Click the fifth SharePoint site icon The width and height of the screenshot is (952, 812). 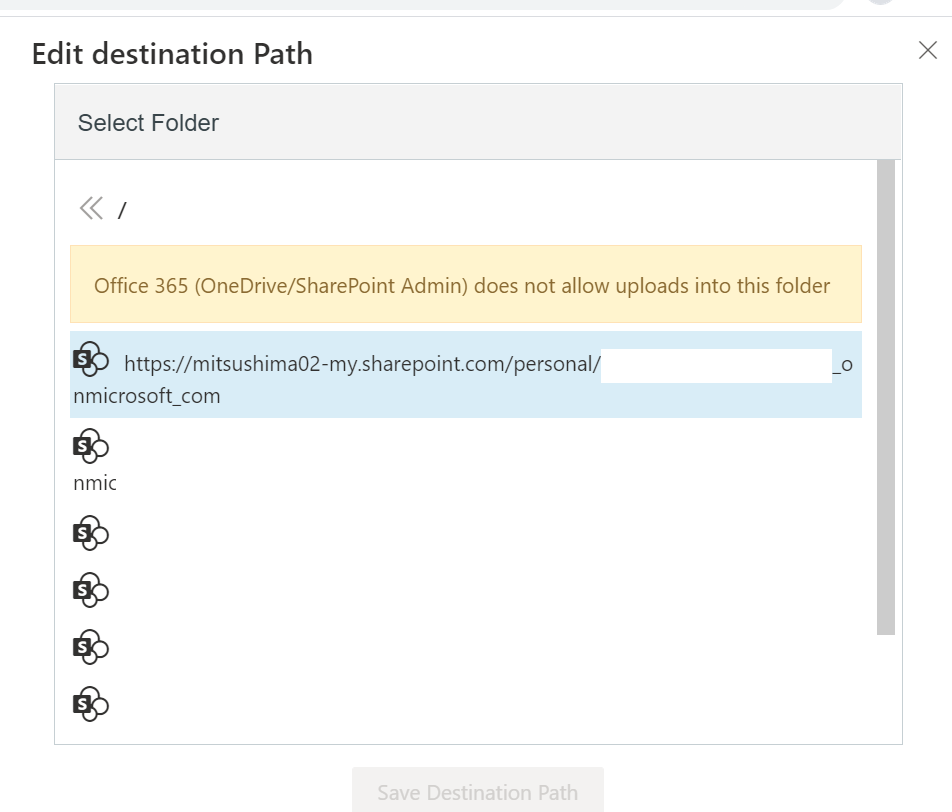90,647
